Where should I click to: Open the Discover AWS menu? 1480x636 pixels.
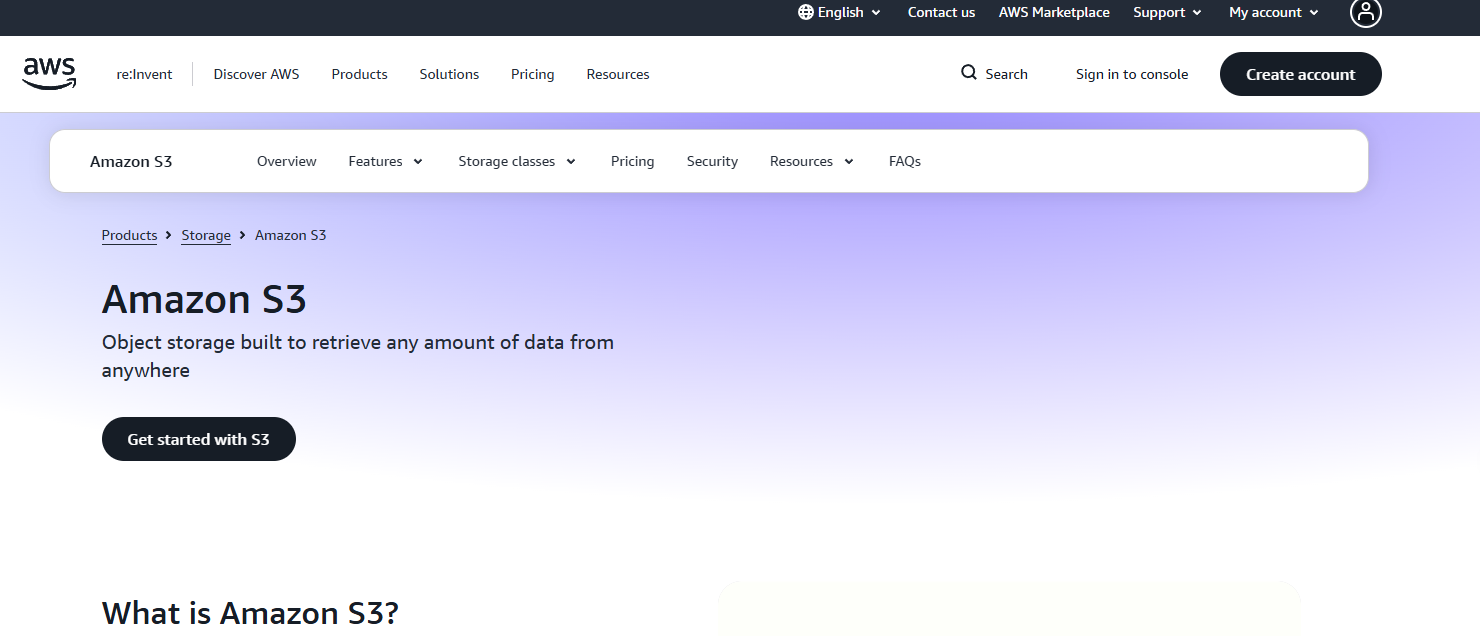click(256, 74)
